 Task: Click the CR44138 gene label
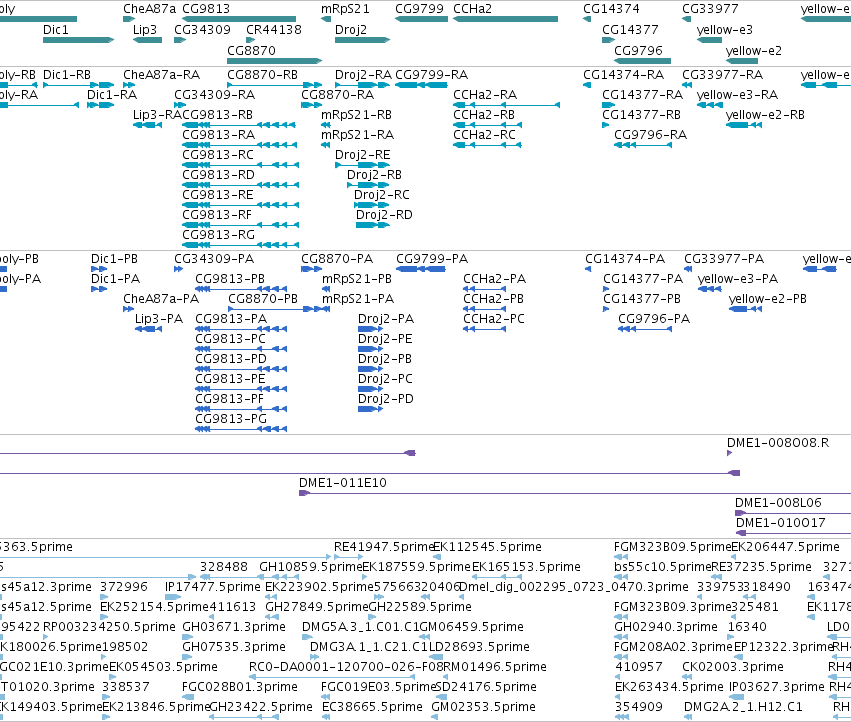274,30
